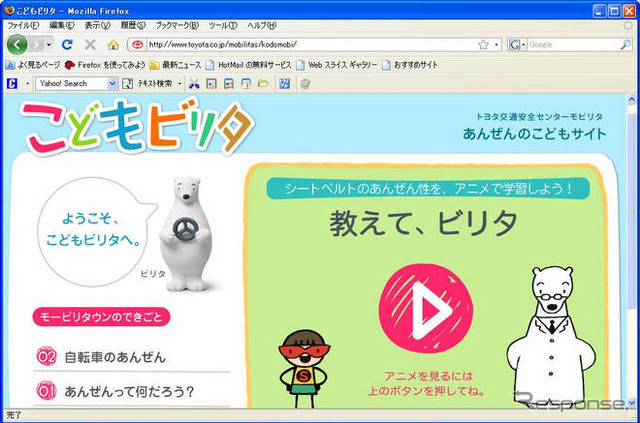Click the polar bear ビリタ mascot figure
Screen dimensions: 640x423
(186, 234)
